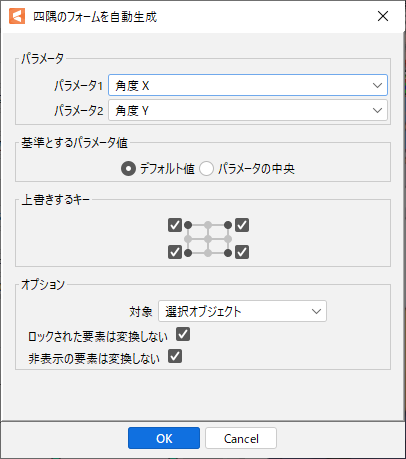This screenshot has height=459, width=406.
Task: Close the 四隅のフォームを自動生成 dialog
Action: coord(383,16)
